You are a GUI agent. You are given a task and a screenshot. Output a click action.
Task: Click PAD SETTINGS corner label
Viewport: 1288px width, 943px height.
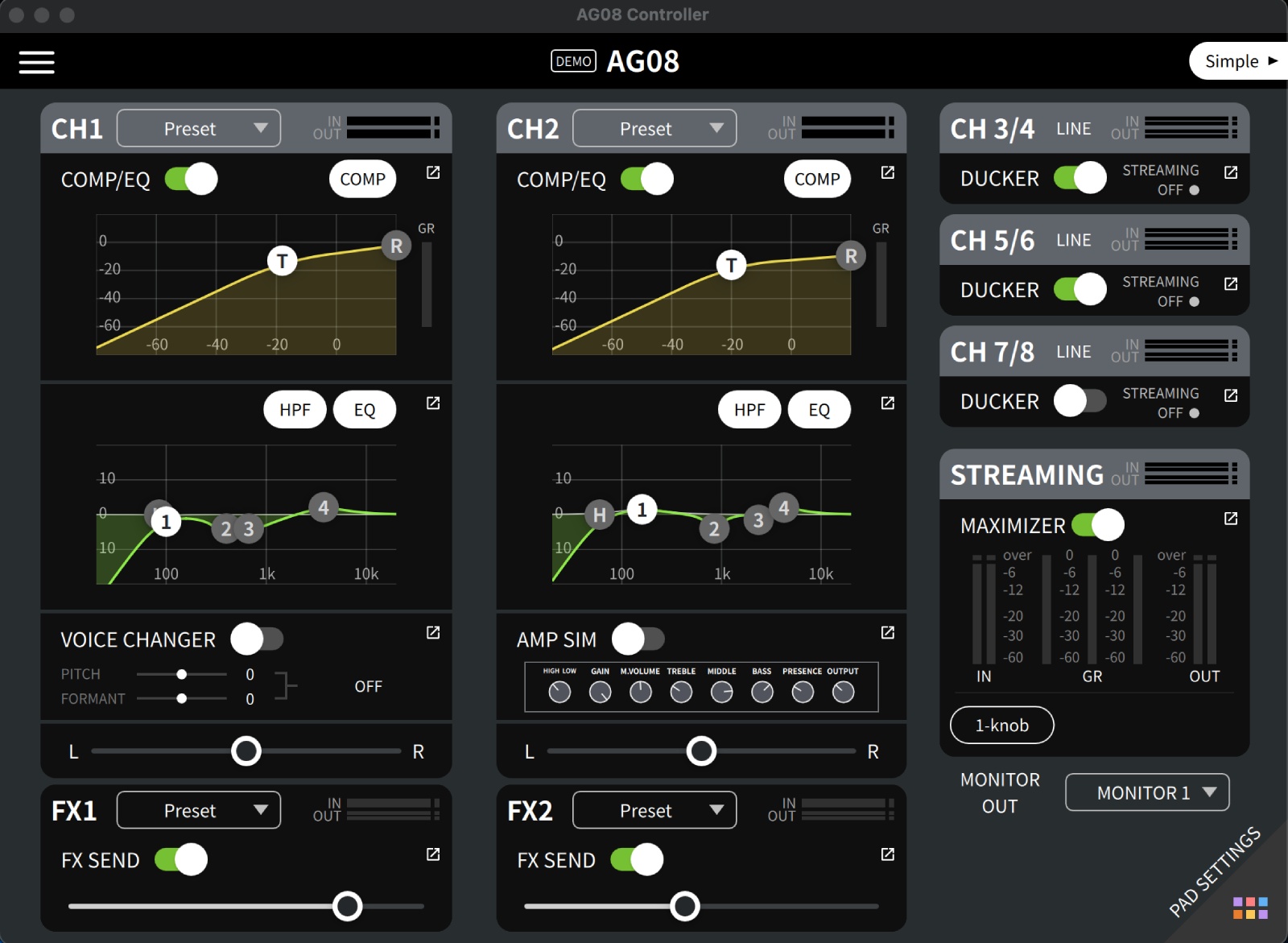1215,871
